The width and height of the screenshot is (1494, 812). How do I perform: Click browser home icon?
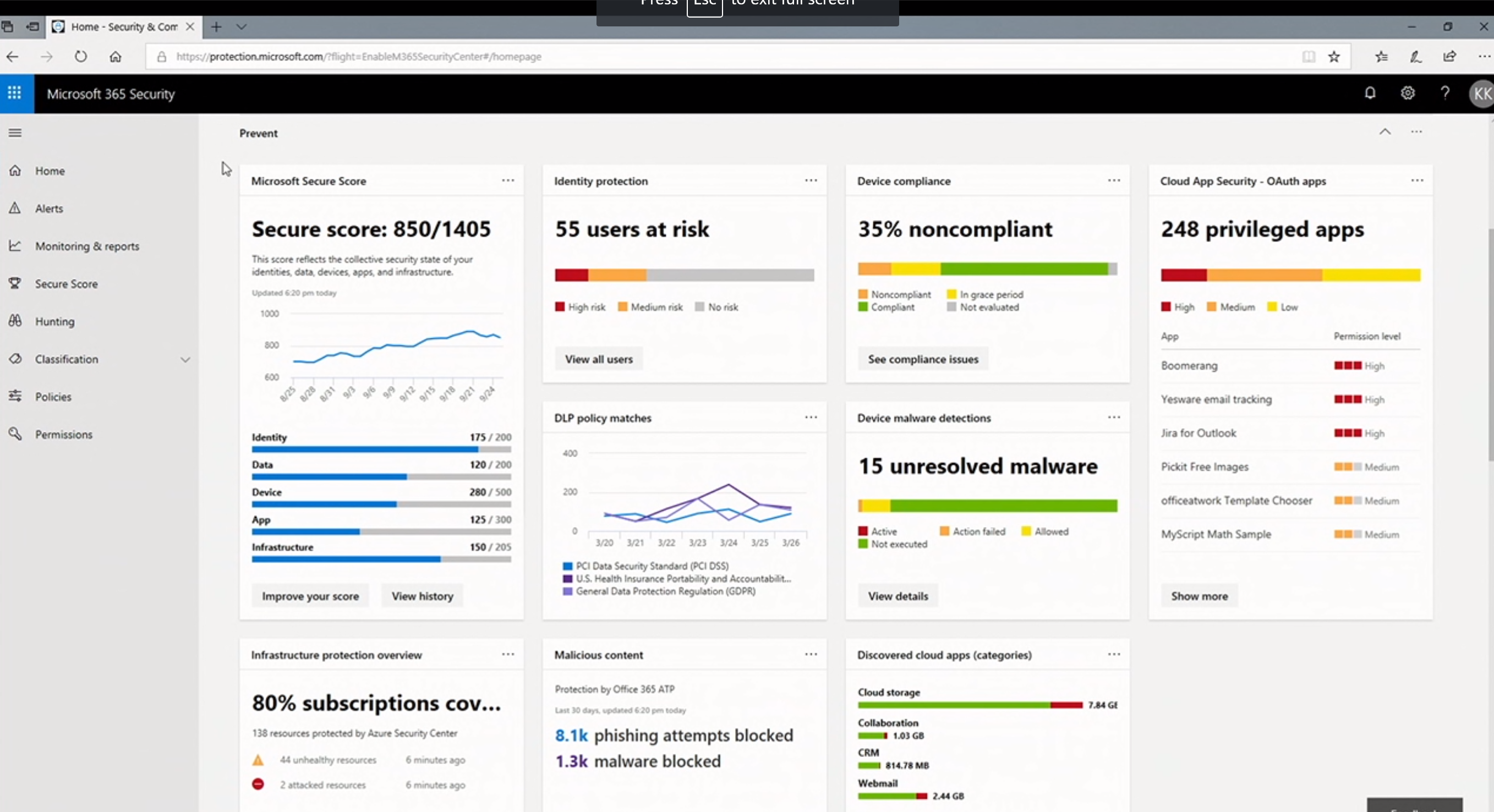(116, 56)
